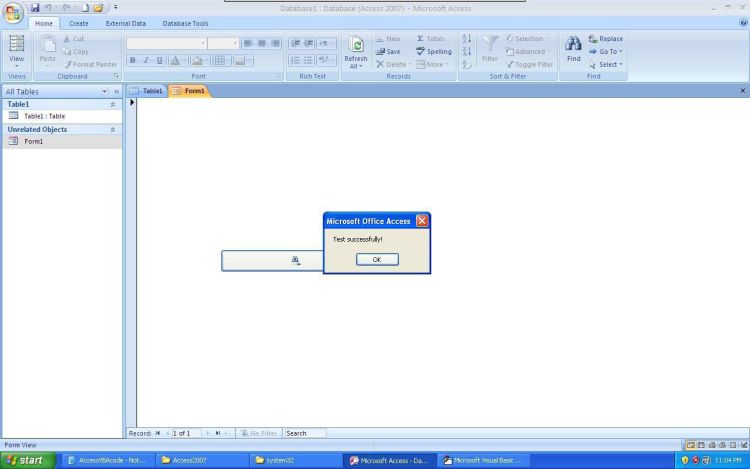
Task: Click the Paste button
Action: [47, 51]
